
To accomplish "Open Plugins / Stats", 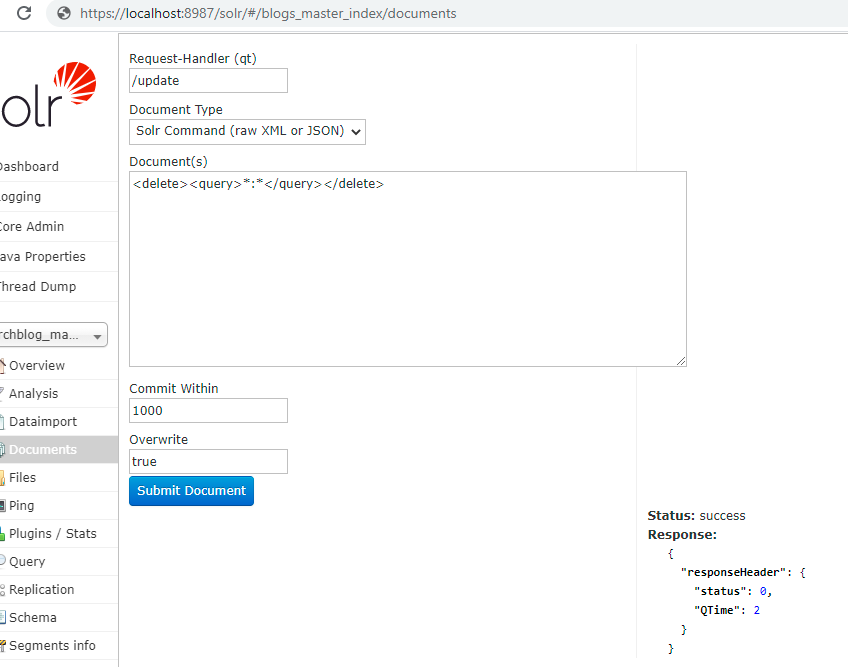I will click(x=53, y=534).
